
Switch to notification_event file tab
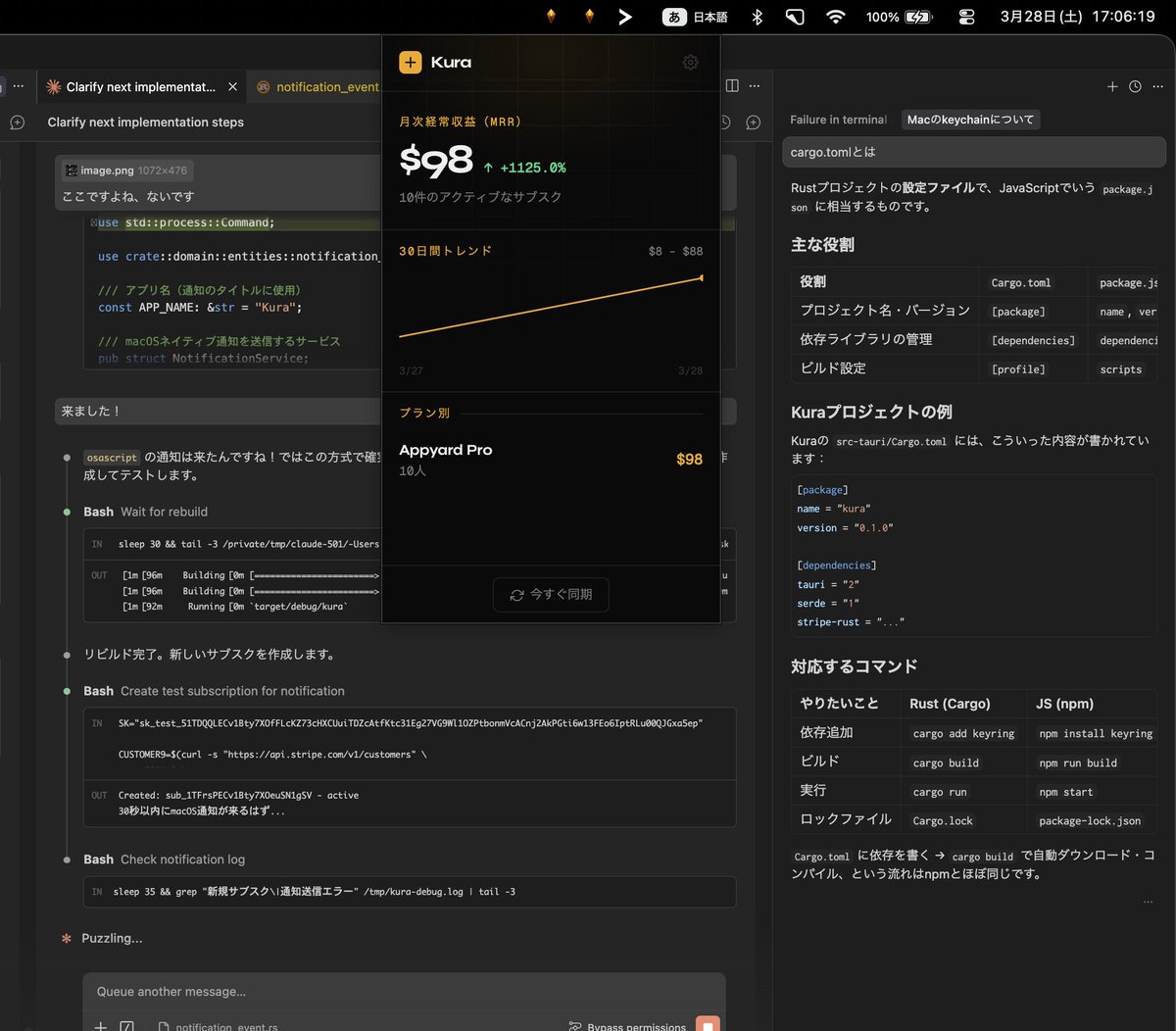pyautogui.click(x=318, y=87)
